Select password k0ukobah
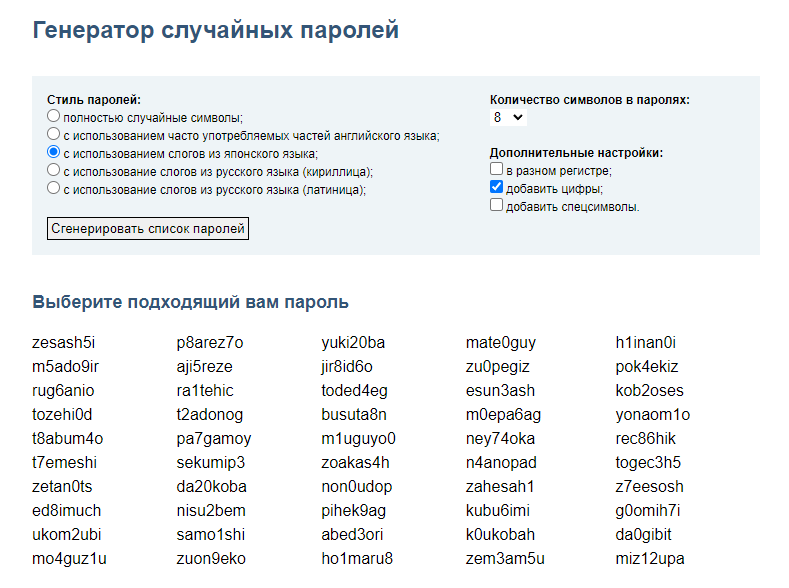Screen dimensions: 789x588 tap(501, 535)
